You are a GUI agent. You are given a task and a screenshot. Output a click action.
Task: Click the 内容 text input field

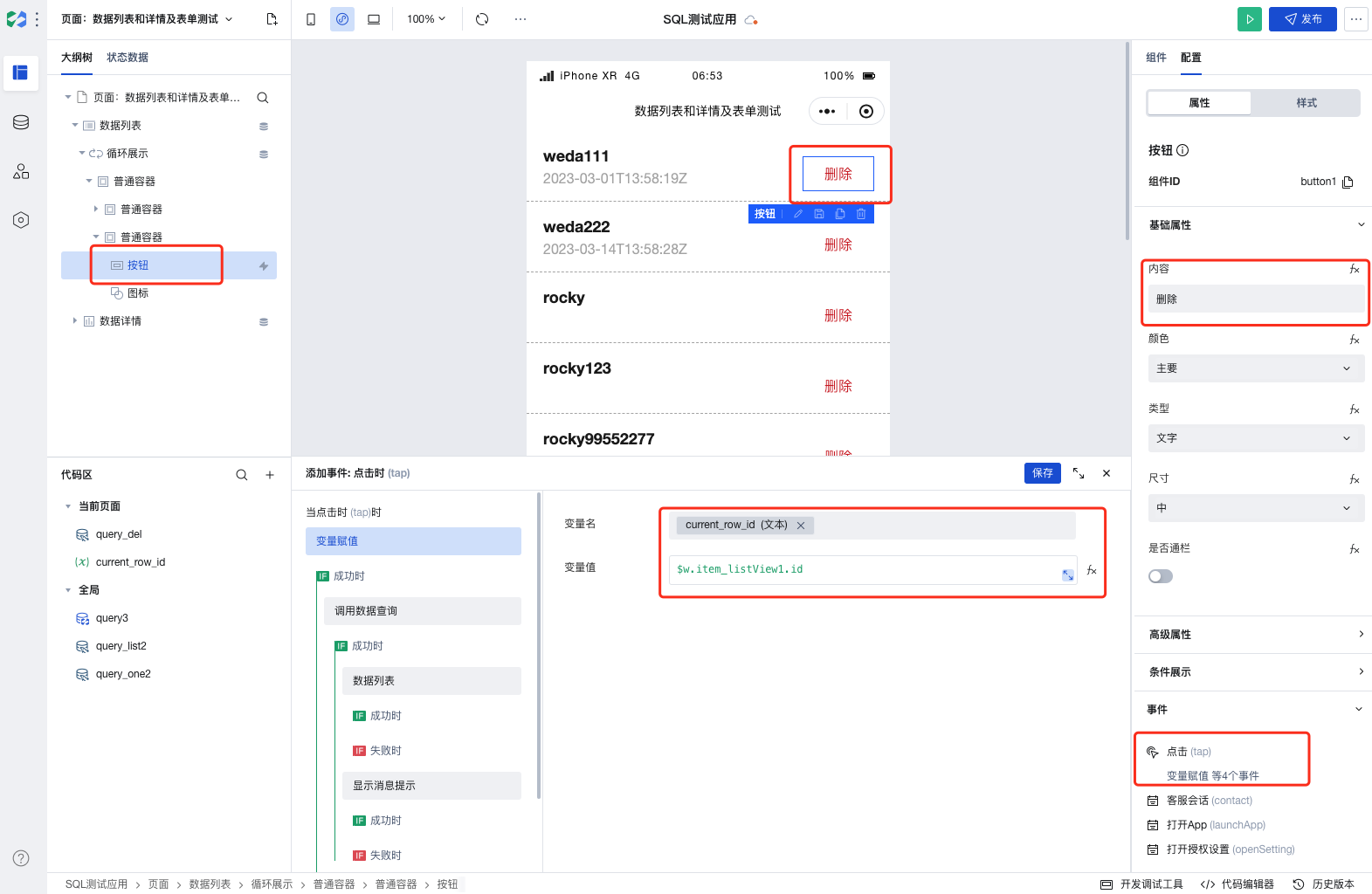[1256, 299]
